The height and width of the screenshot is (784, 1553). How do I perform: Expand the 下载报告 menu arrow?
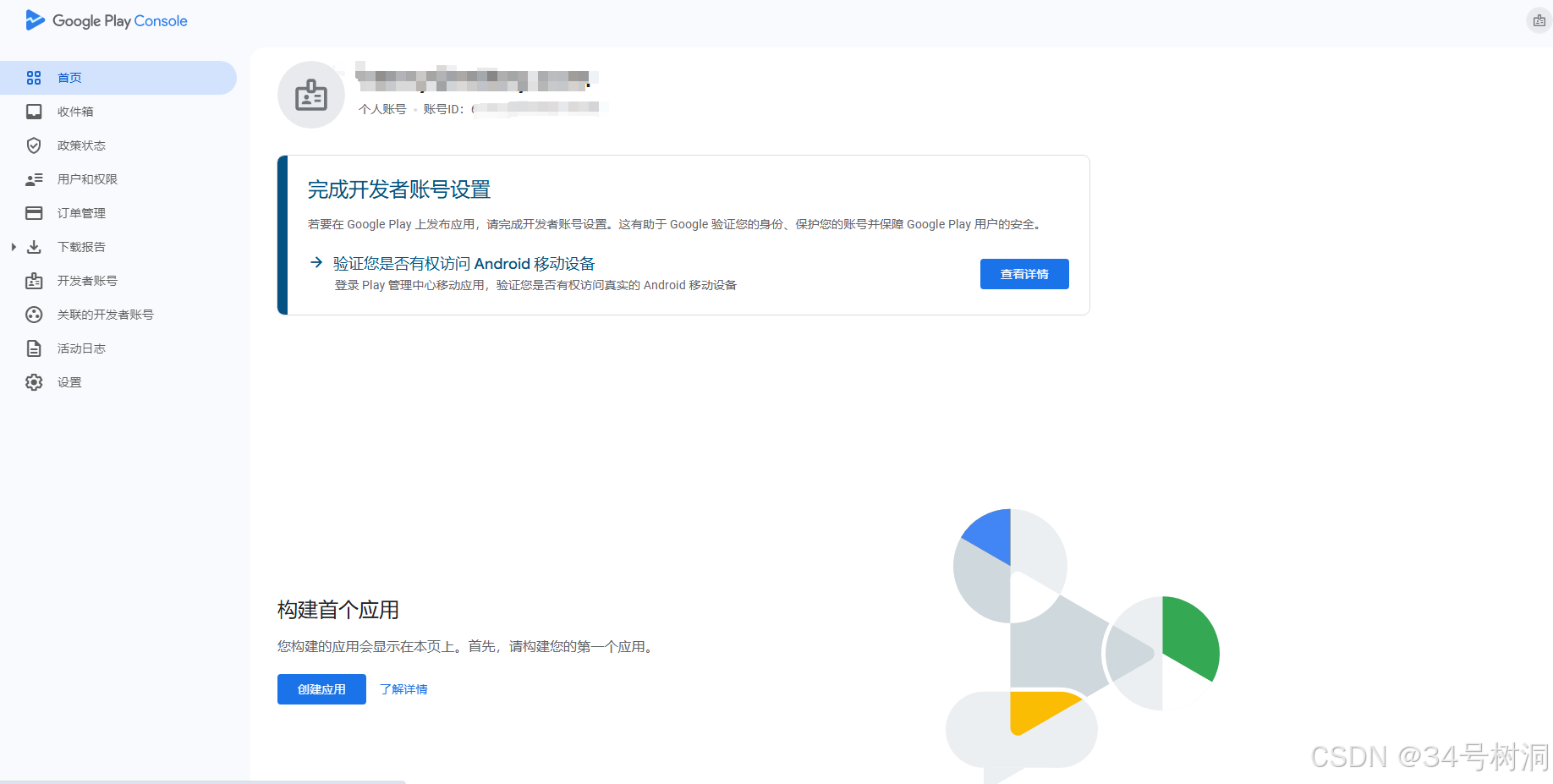tap(14, 247)
